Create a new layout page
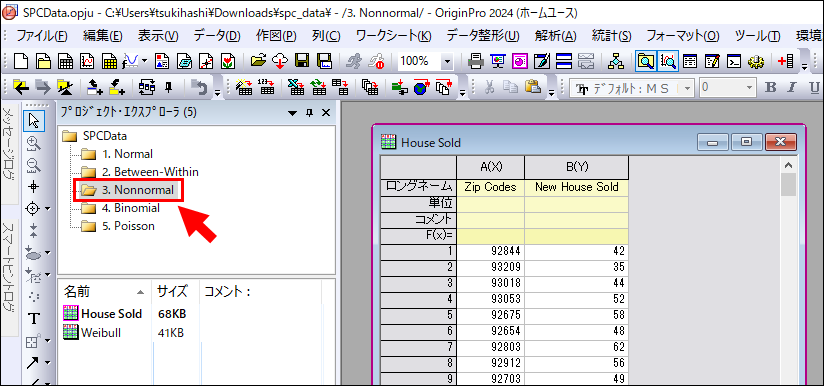This screenshot has height=386, width=824. click(x=162, y=61)
